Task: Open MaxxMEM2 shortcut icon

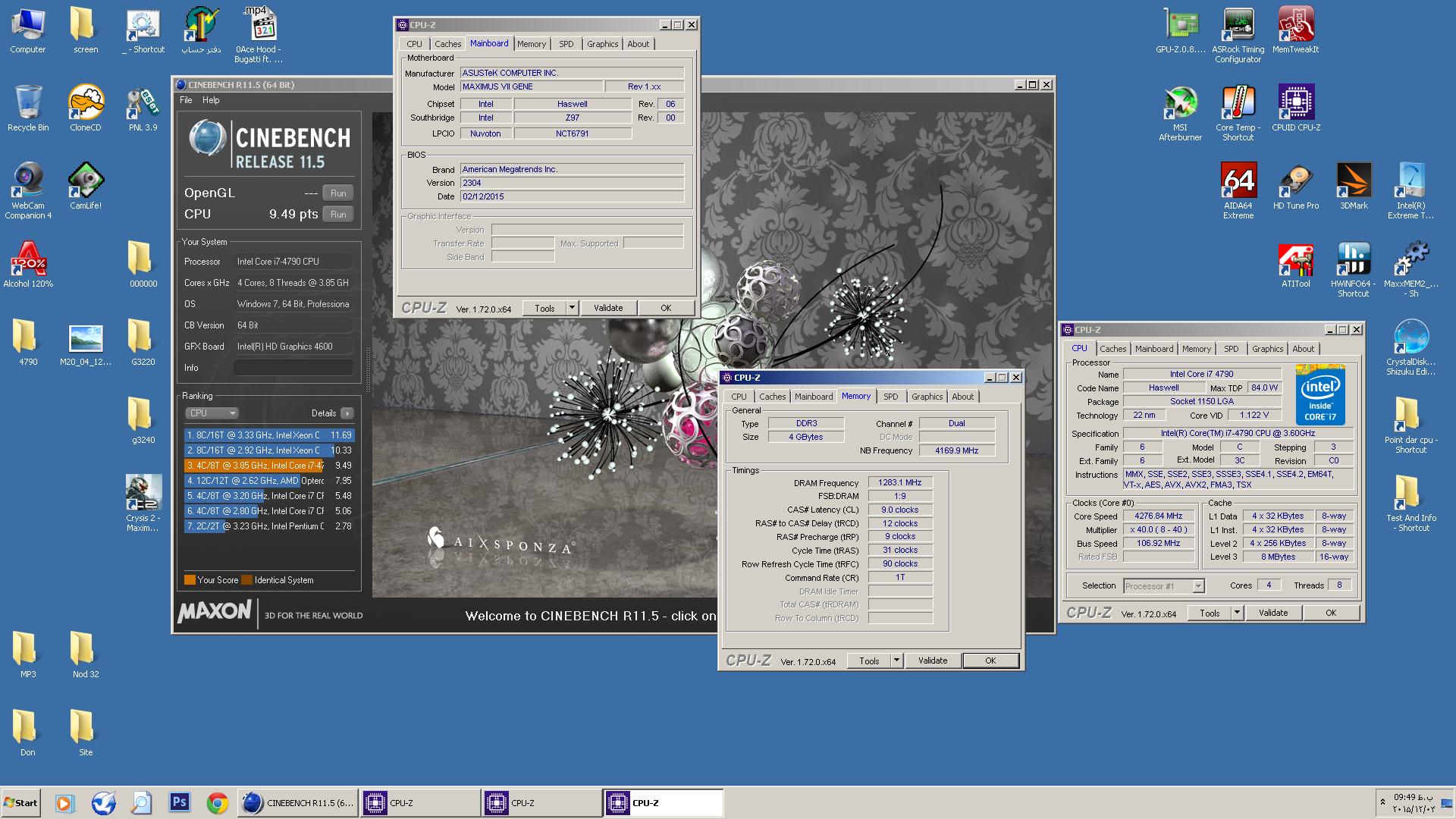Action: [x=1410, y=270]
